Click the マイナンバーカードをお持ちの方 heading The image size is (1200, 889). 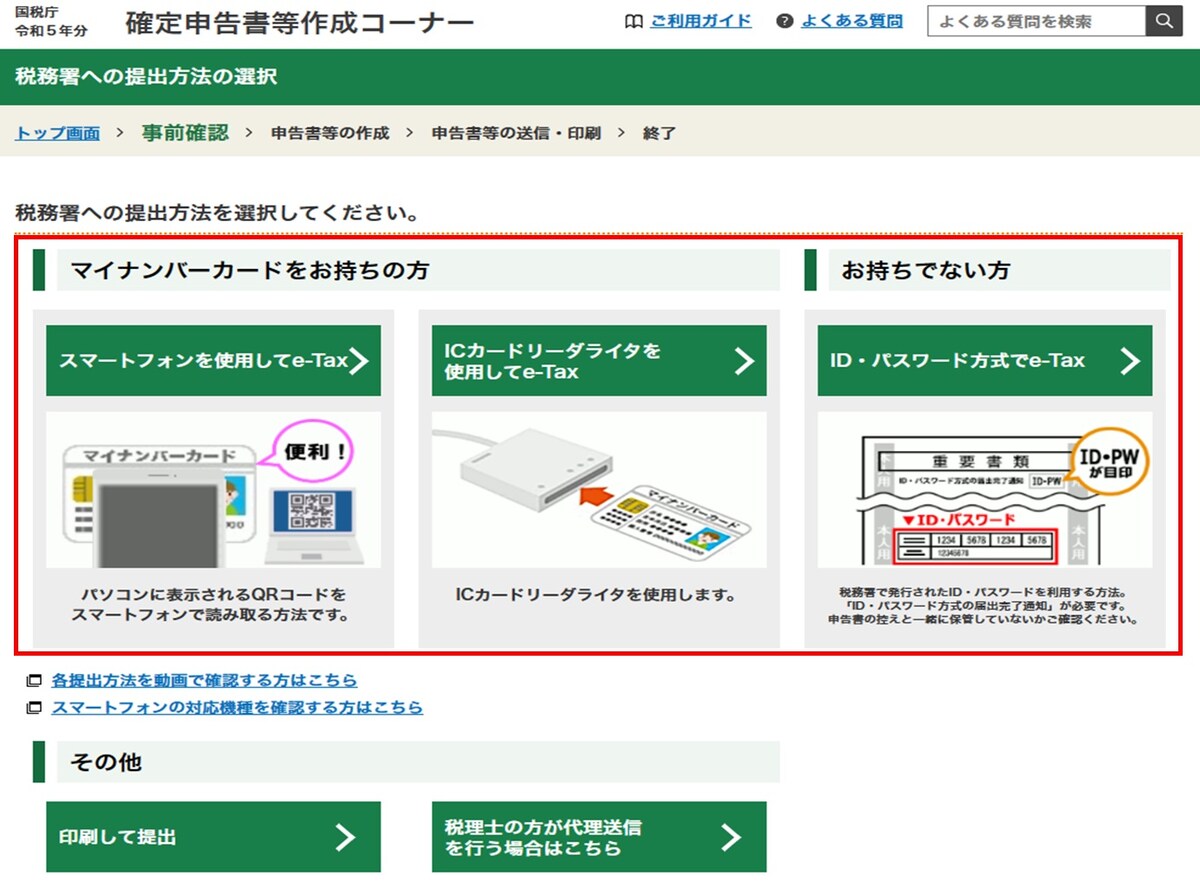click(250, 270)
